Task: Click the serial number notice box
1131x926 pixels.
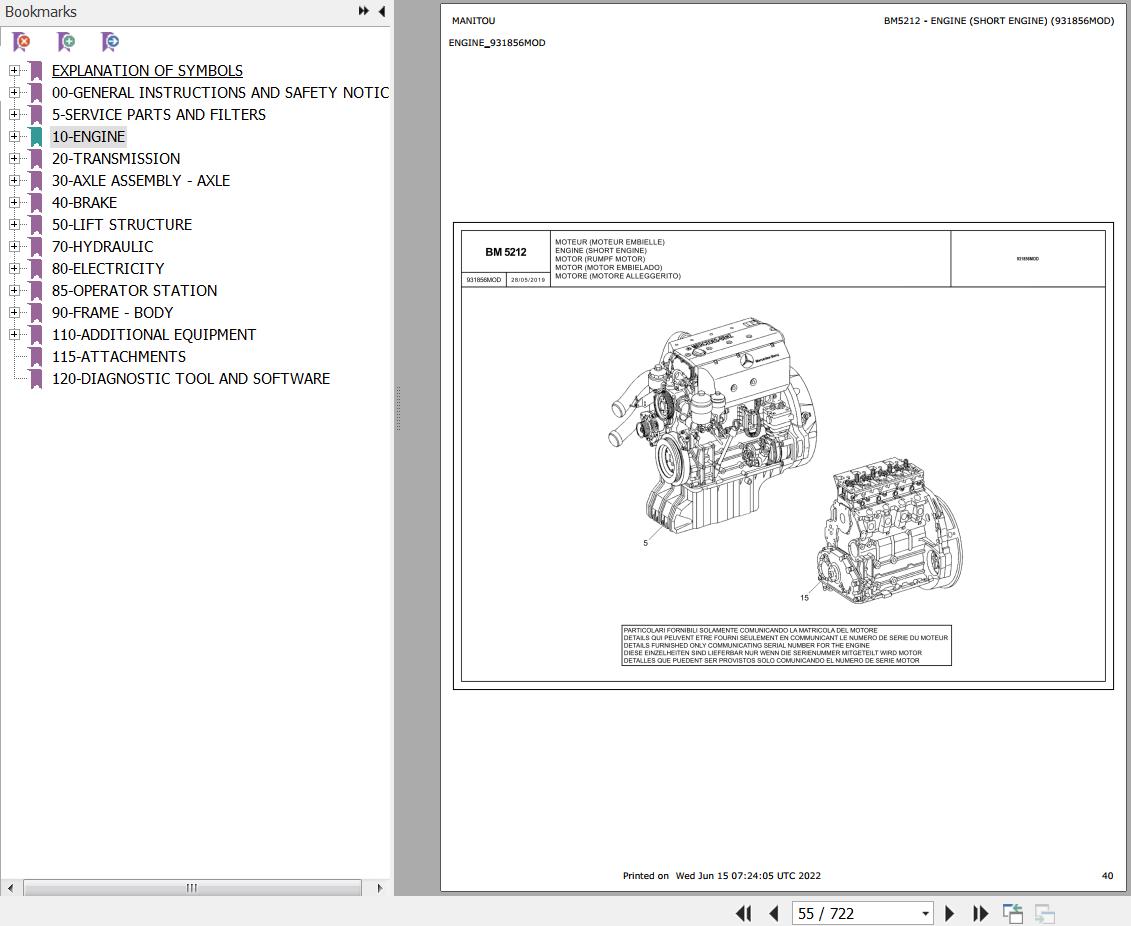Action: [x=786, y=645]
